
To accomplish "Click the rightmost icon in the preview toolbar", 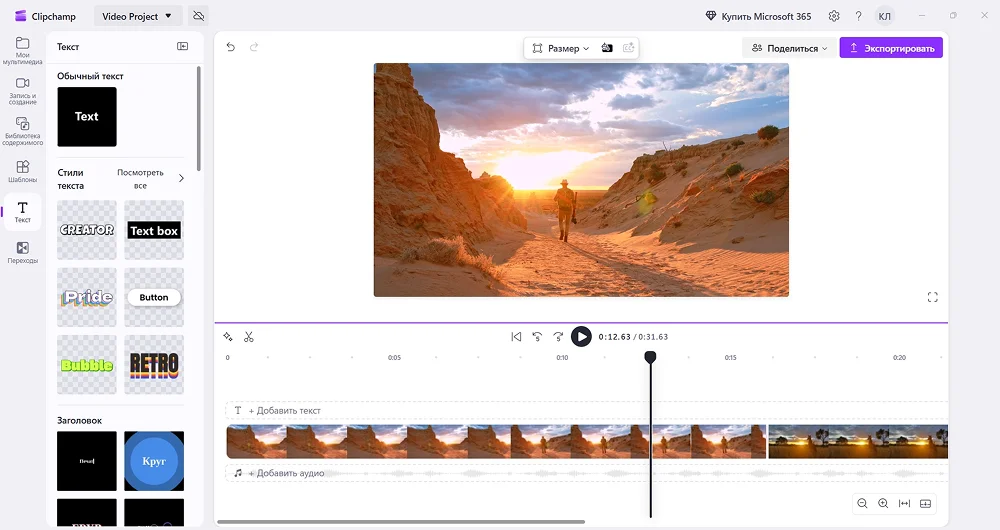I will tap(629, 48).
